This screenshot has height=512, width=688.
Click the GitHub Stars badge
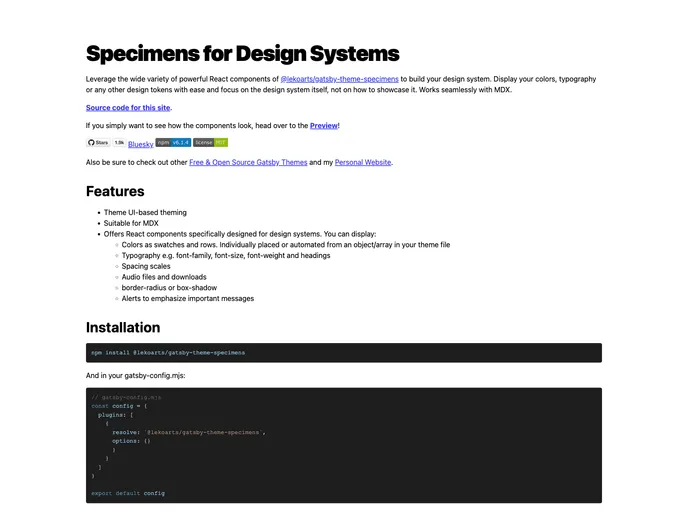[x=98, y=143]
